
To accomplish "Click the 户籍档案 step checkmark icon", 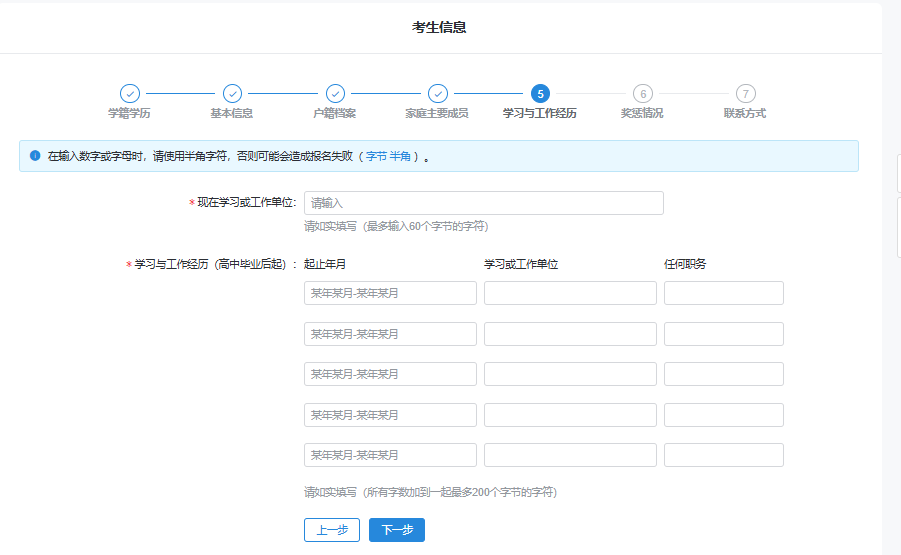I will (335, 93).
